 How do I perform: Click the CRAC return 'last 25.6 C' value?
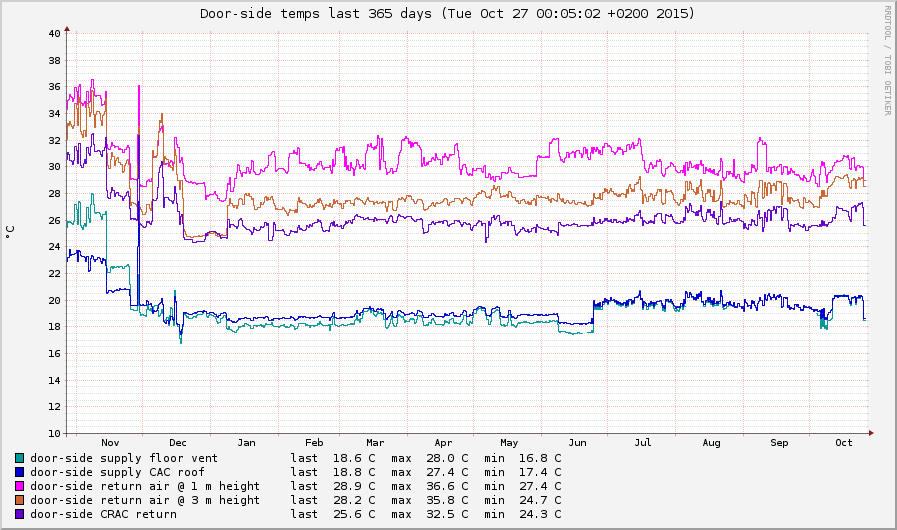(x=333, y=515)
